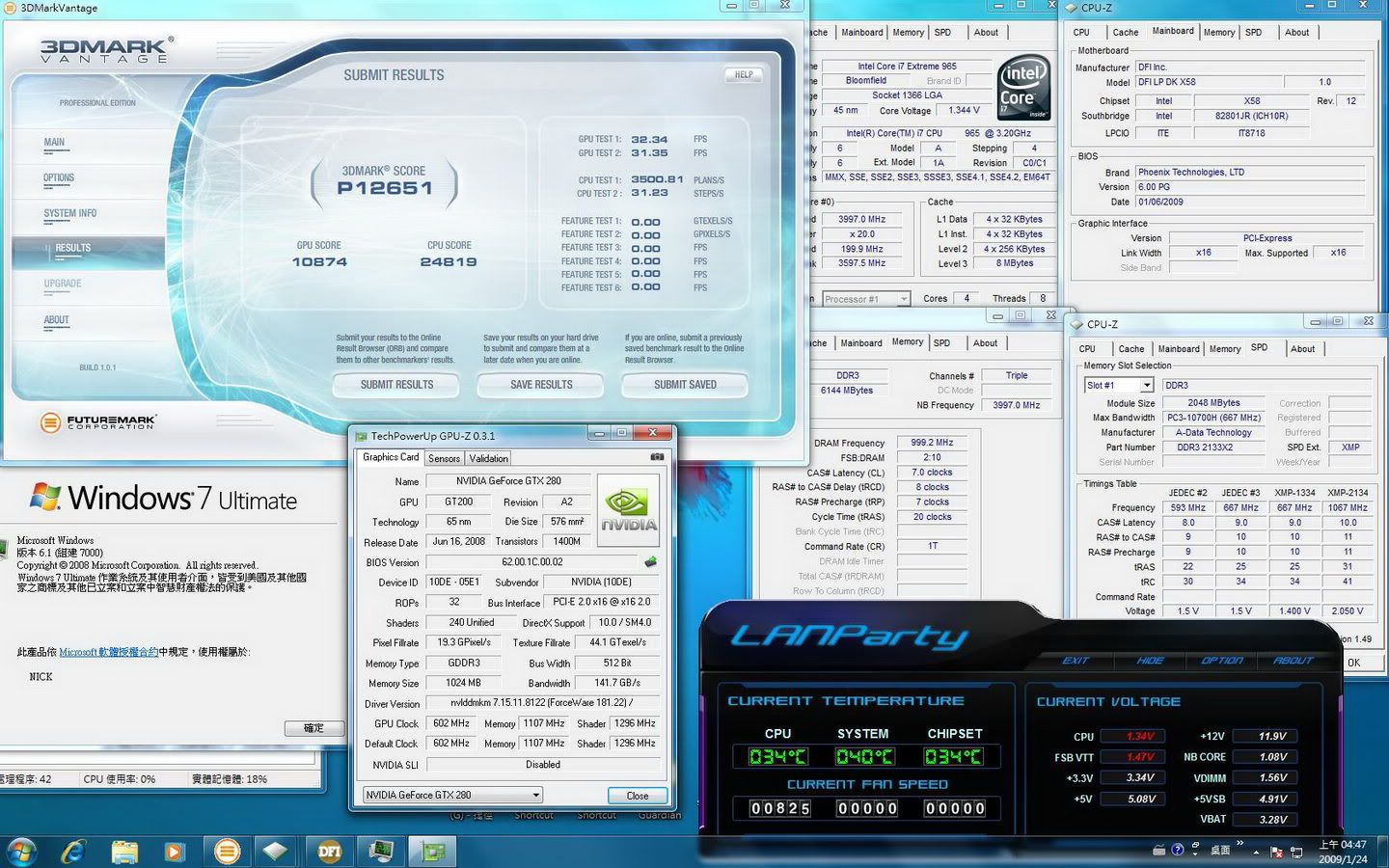1389x868 pixels.
Task: Click the monitor taskbar icon
Action: (381, 851)
